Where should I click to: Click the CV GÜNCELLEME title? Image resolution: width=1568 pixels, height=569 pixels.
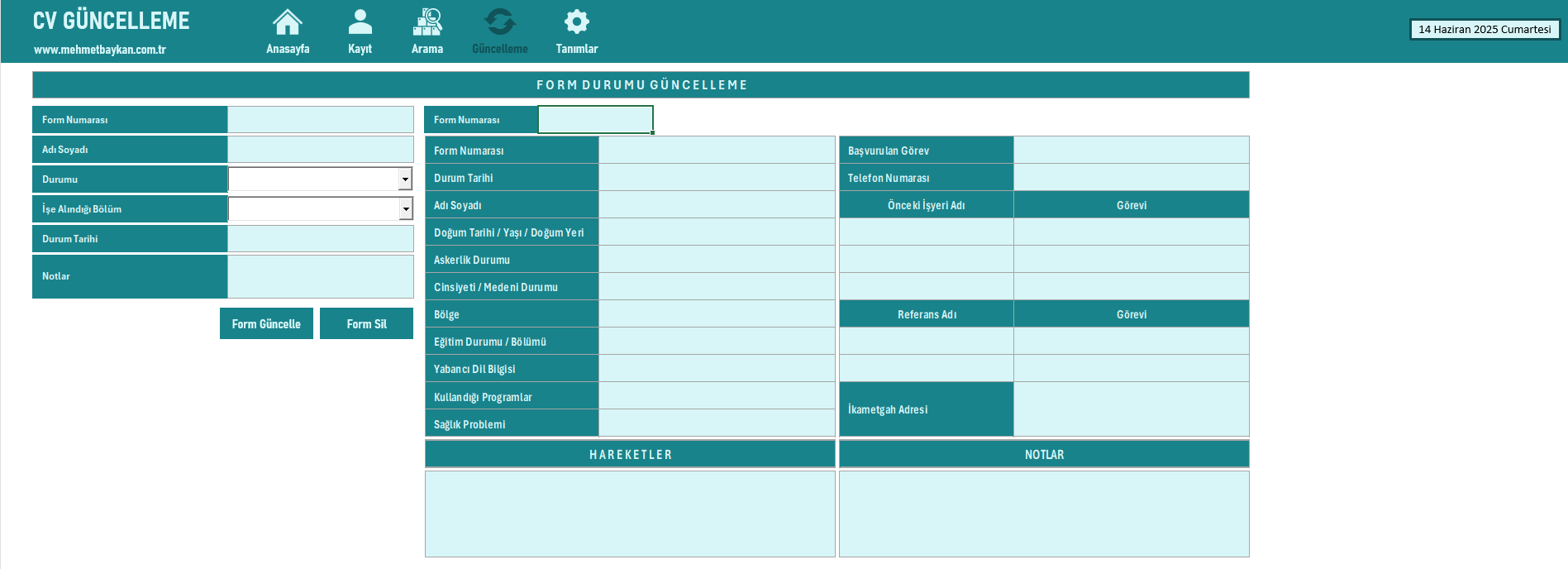[112, 21]
